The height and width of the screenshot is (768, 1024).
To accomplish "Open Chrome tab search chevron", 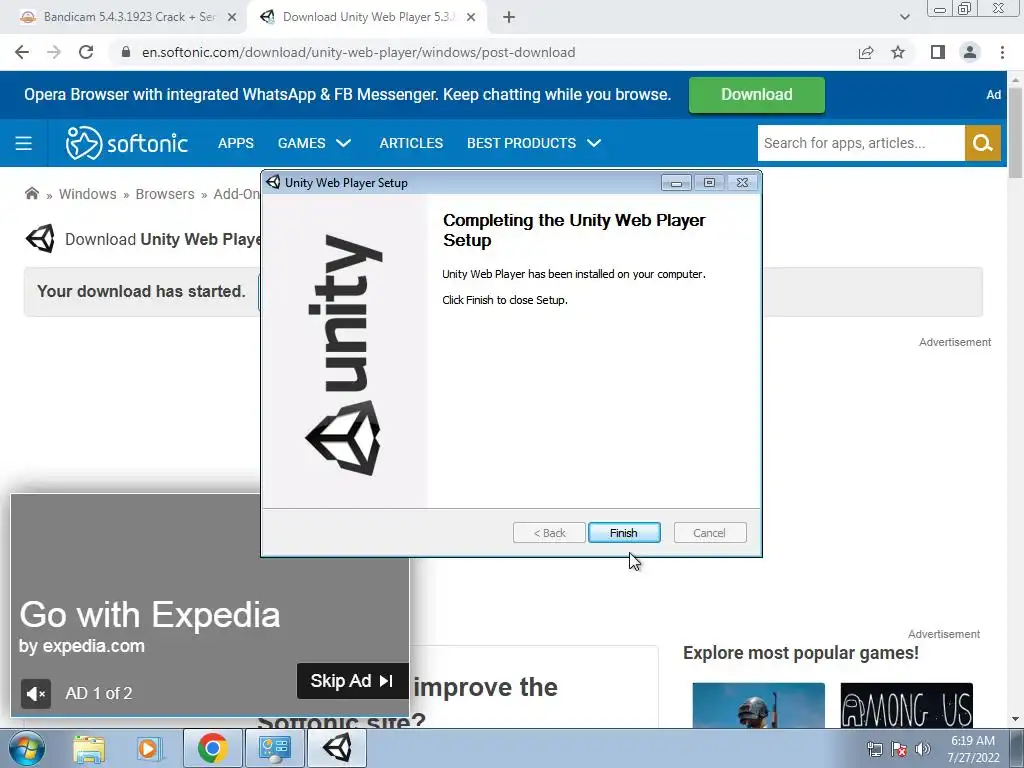I will (904, 18).
